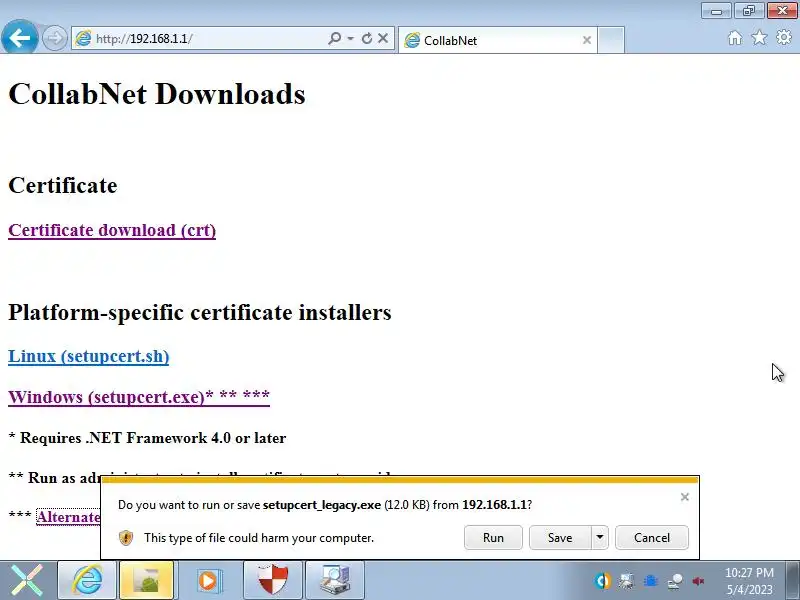Refresh the page with the reload icon
This screenshot has height=600, width=800.
click(x=366, y=38)
